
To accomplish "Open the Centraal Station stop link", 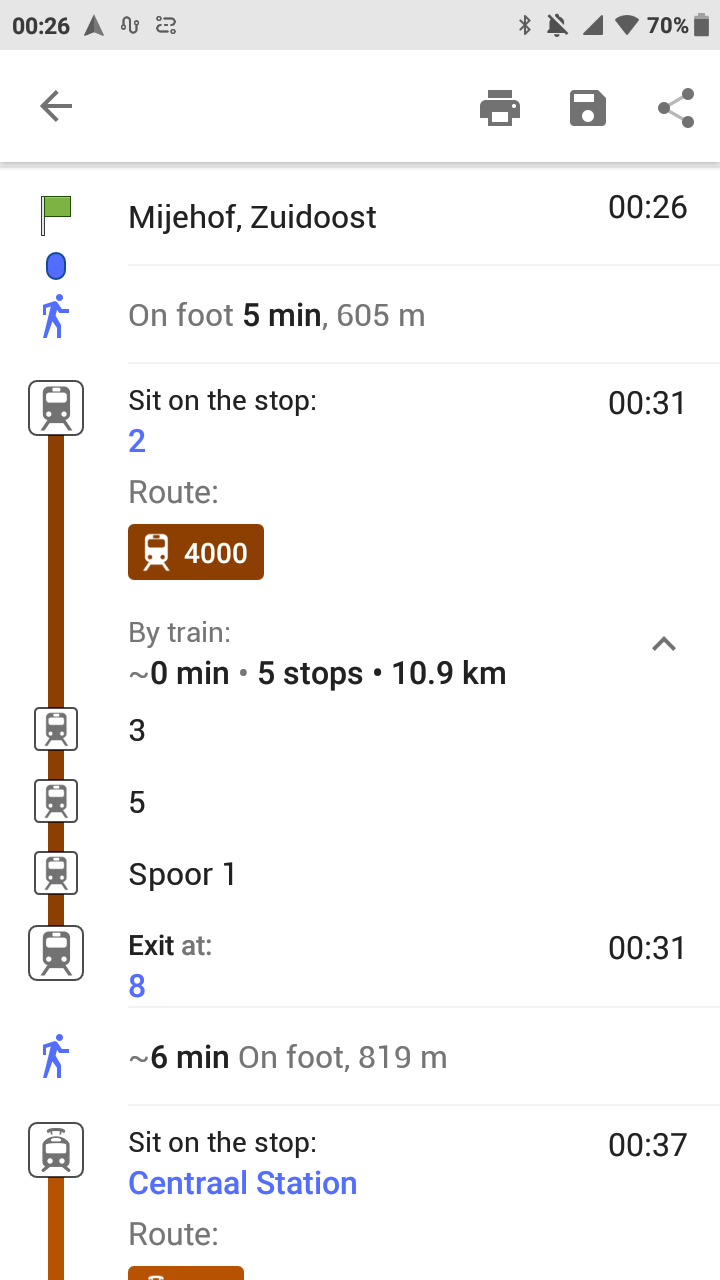I will pyautogui.click(x=243, y=1184).
